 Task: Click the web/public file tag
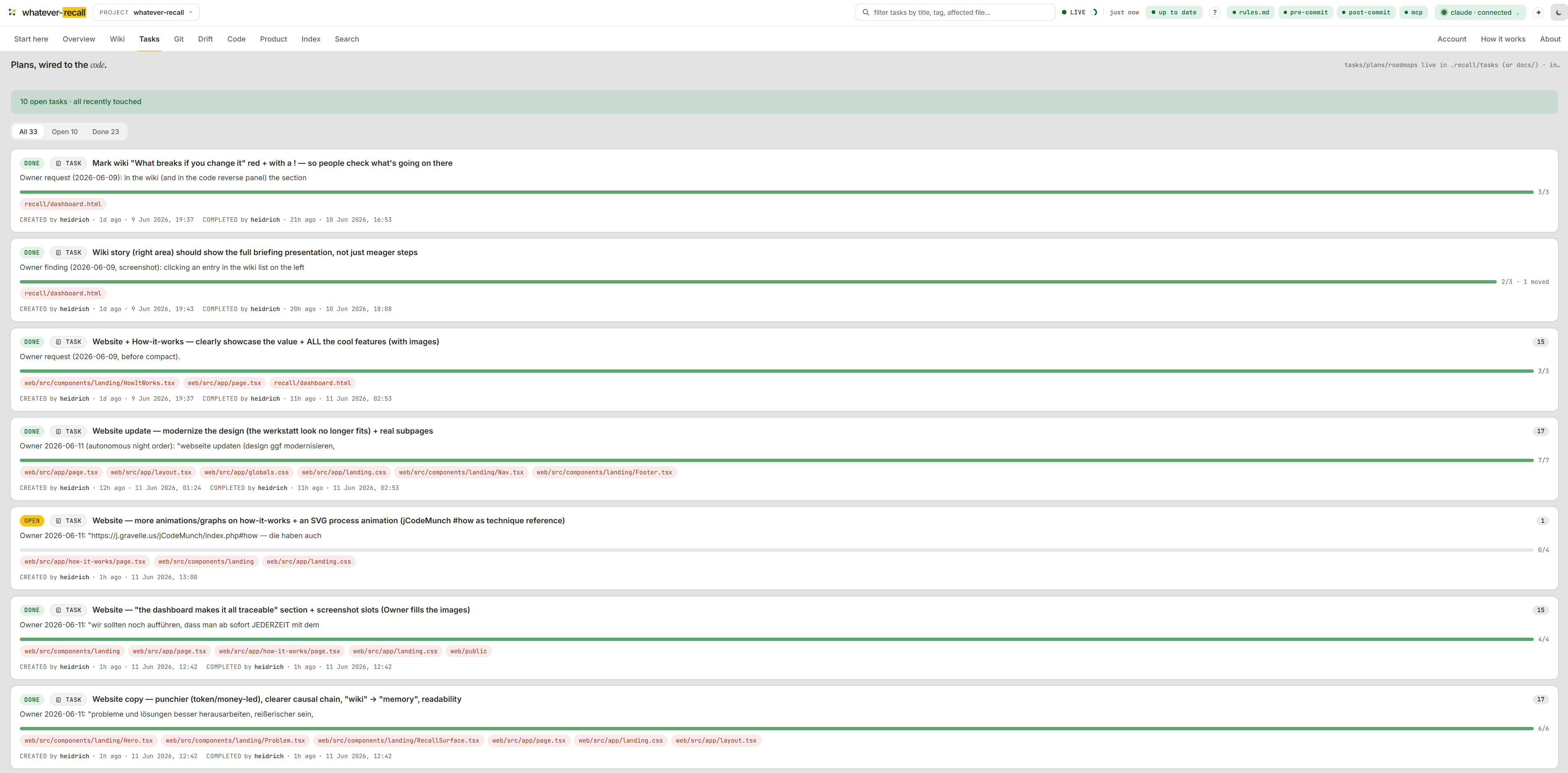[469, 651]
